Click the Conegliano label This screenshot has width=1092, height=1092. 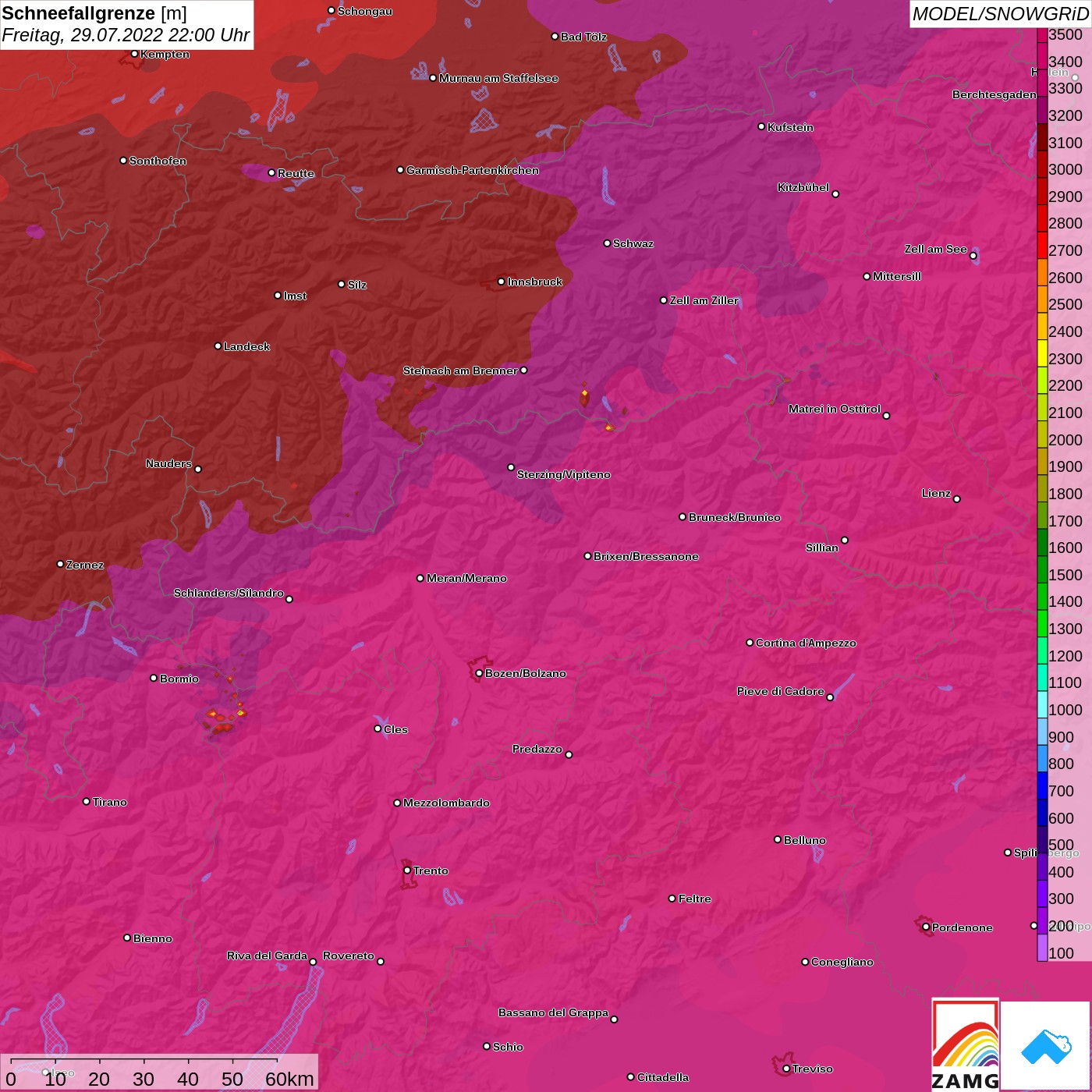tap(842, 962)
